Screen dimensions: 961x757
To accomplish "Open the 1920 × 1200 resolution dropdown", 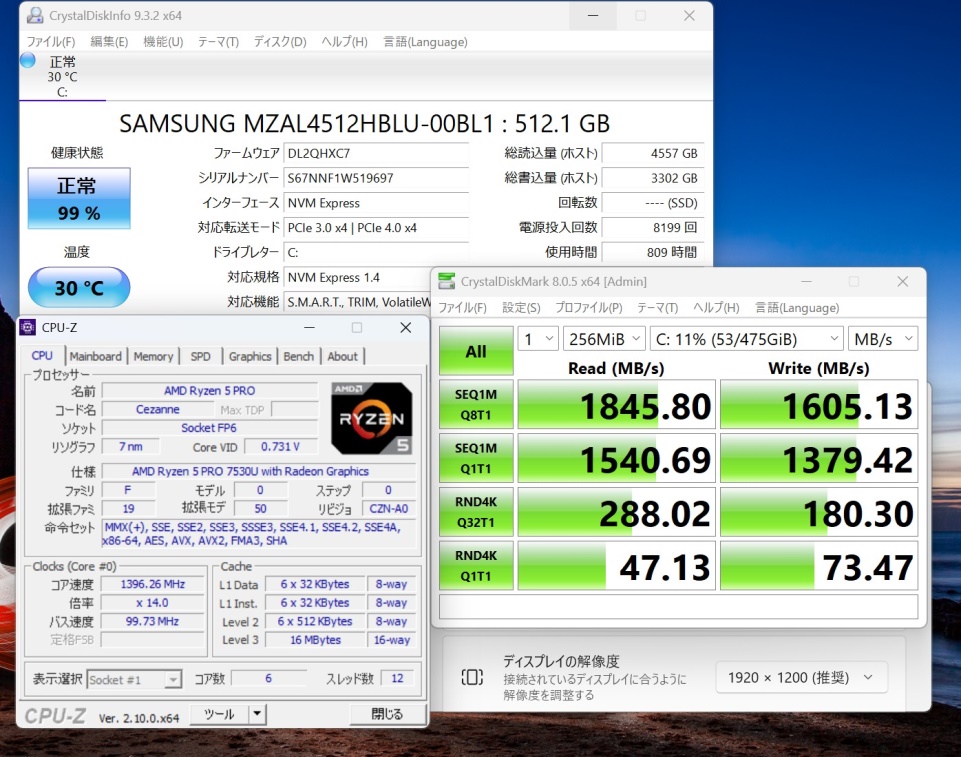I will click(801, 677).
